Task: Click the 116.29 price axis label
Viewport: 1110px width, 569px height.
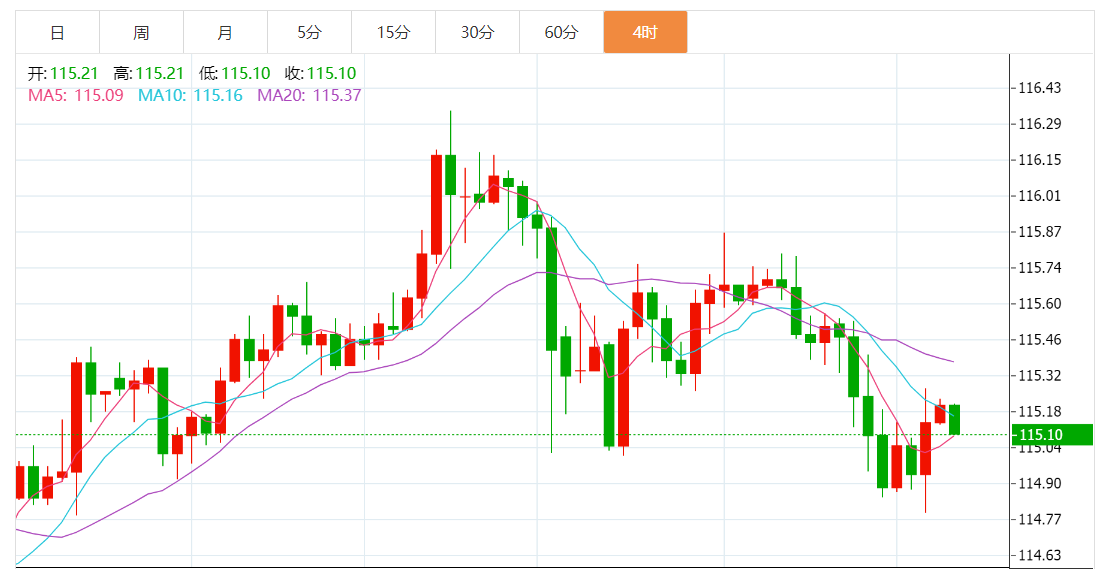Action: (1040, 124)
